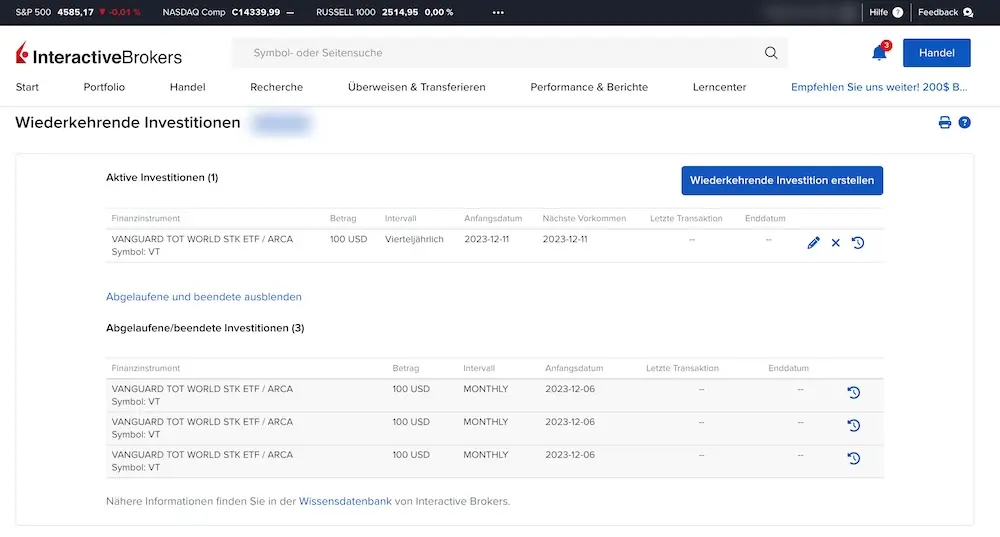Edit the active VT investment pencil icon
The height and width of the screenshot is (537, 1000).
coord(813,243)
